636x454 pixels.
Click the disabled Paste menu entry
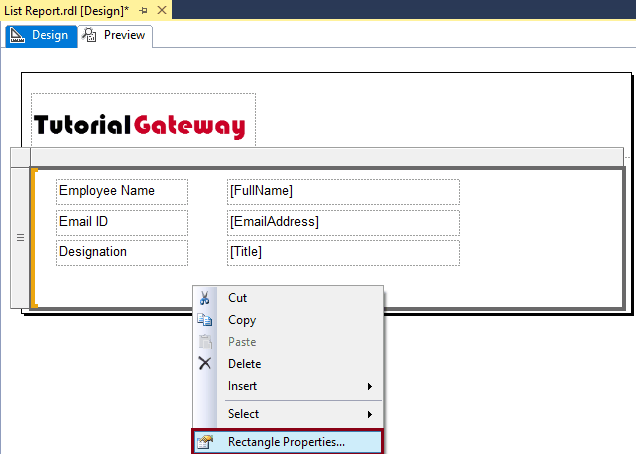coord(288,342)
